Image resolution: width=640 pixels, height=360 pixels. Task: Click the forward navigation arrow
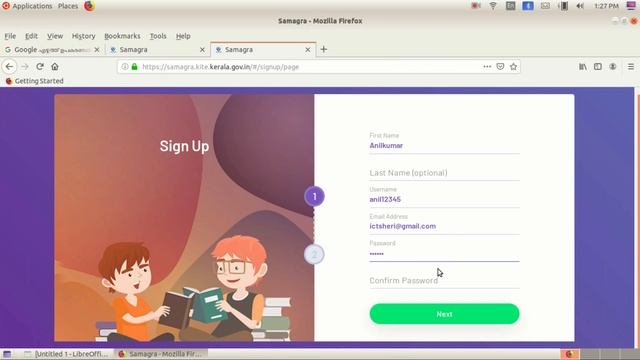(25, 67)
